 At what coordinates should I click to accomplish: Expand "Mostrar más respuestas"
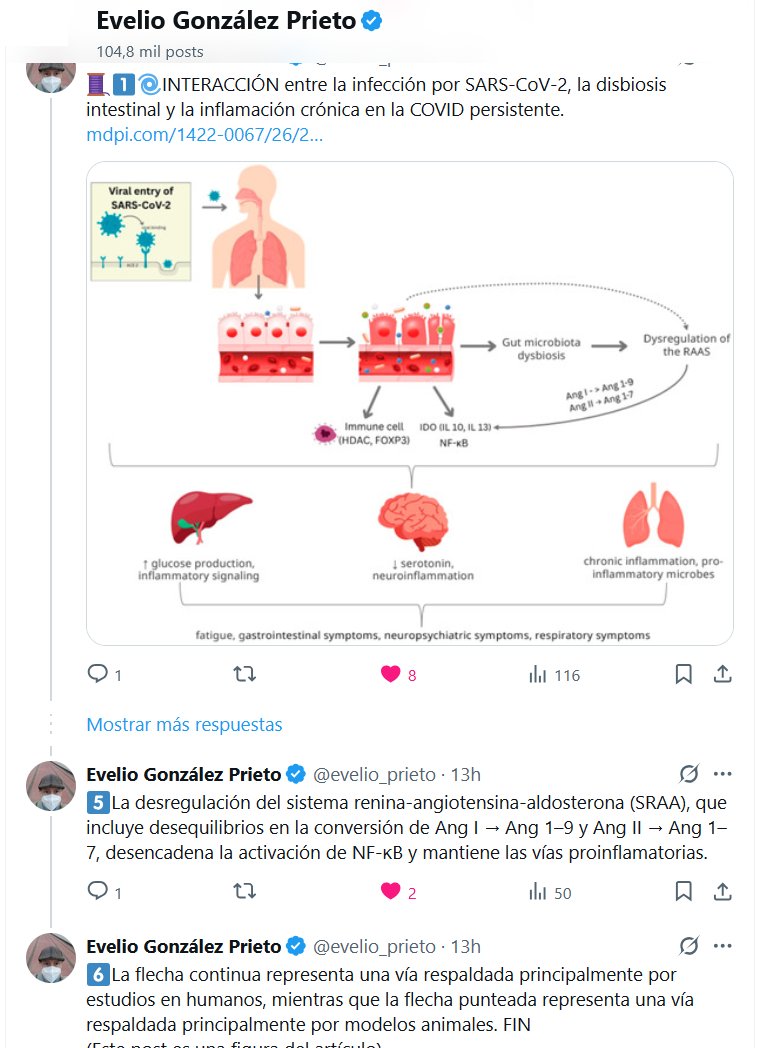pos(184,724)
